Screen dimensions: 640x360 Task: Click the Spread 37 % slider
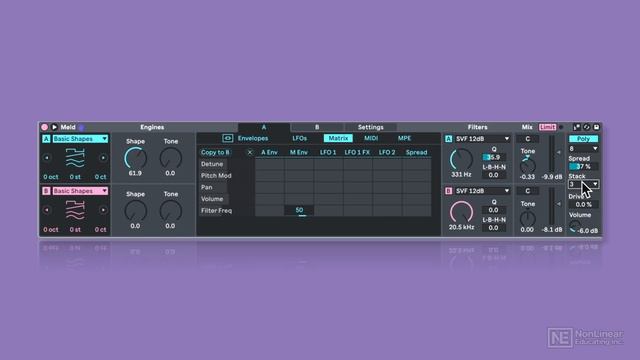pos(583,167)
